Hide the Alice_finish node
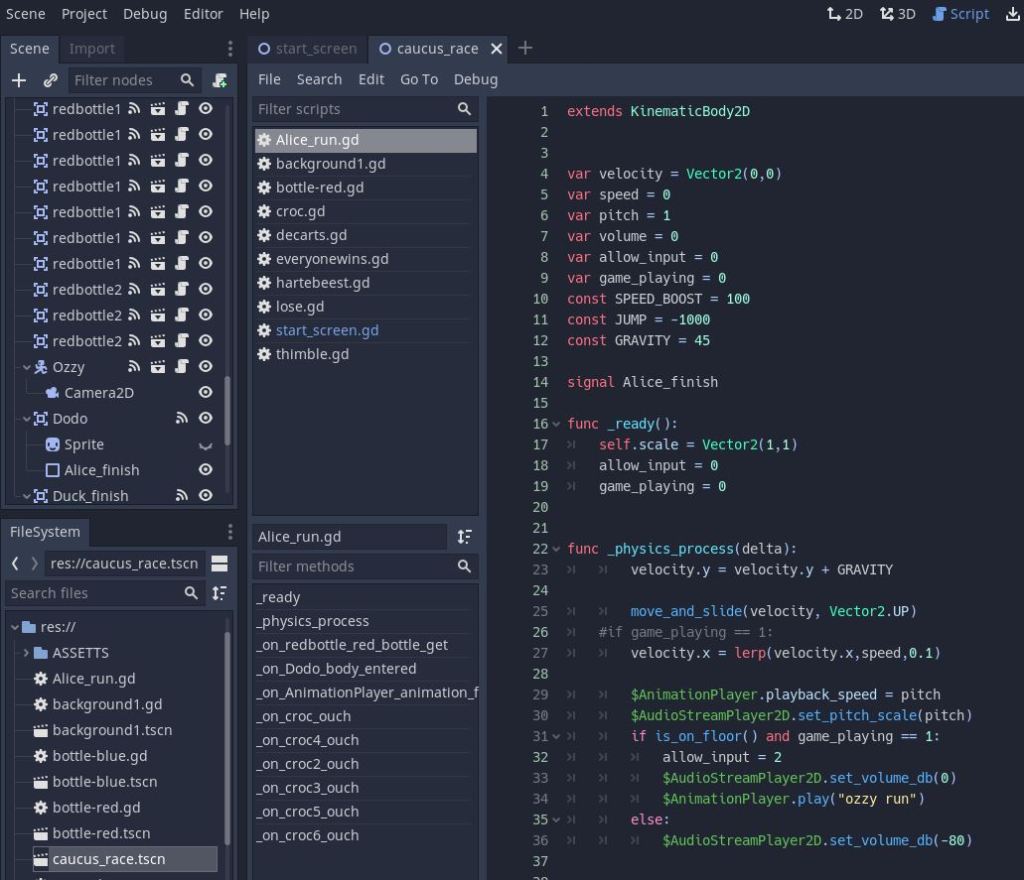Screen dimensions: 1024x880 click(x=206, y=470)
